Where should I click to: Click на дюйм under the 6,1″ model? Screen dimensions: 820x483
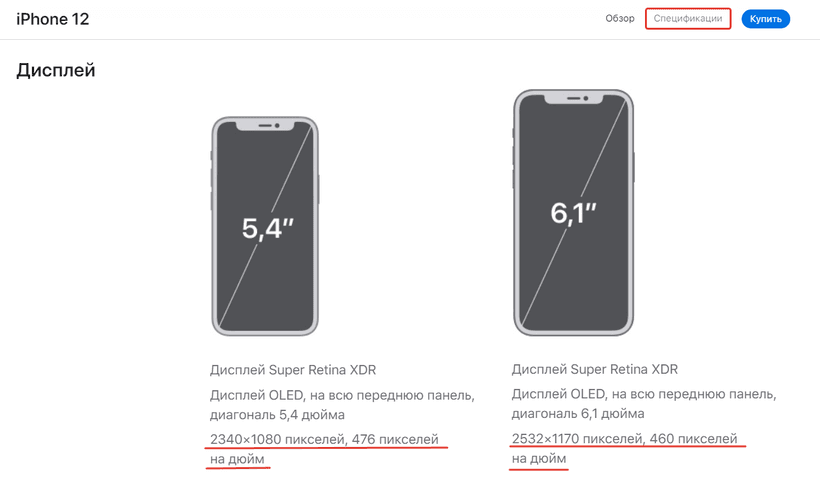click(539, 459)
